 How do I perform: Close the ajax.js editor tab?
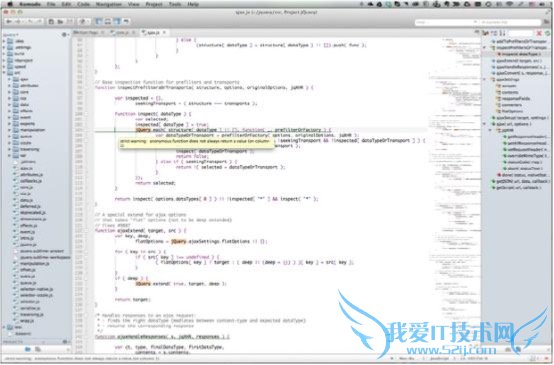(x=164, y=33)
